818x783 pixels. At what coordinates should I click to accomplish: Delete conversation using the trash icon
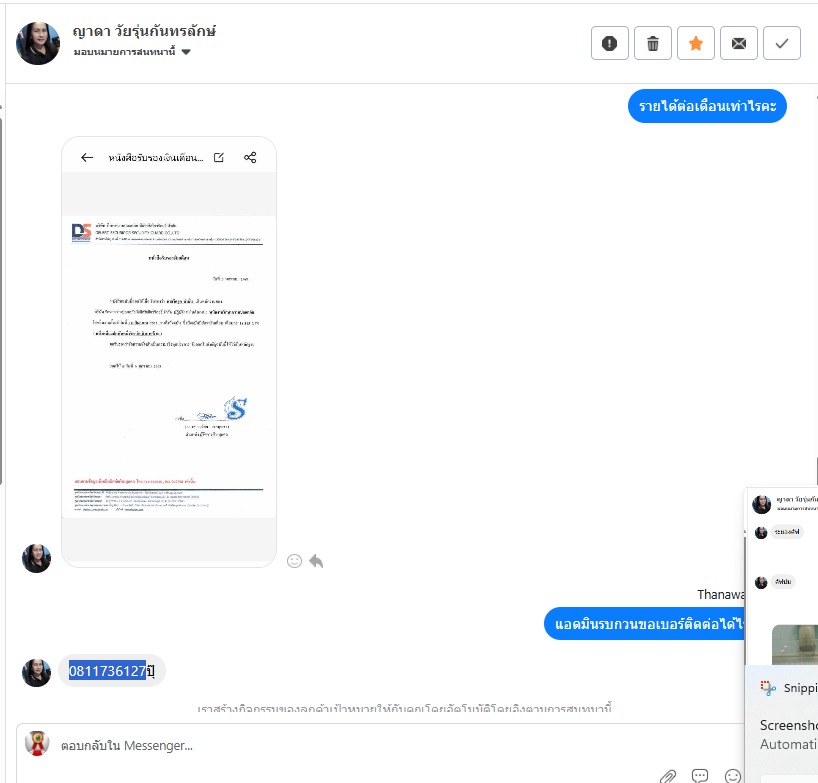coord(652,43)
